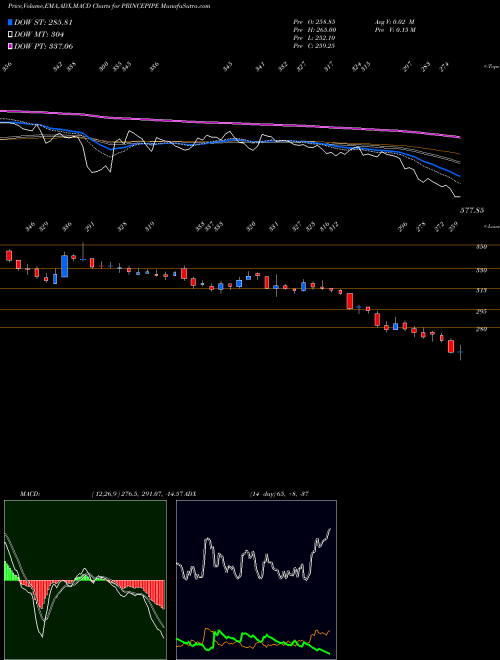The height and width of the screenshot is (660, 500).
Task: Click the ADX '(14 day) 65, +8, -37' values
Action: 279,493
